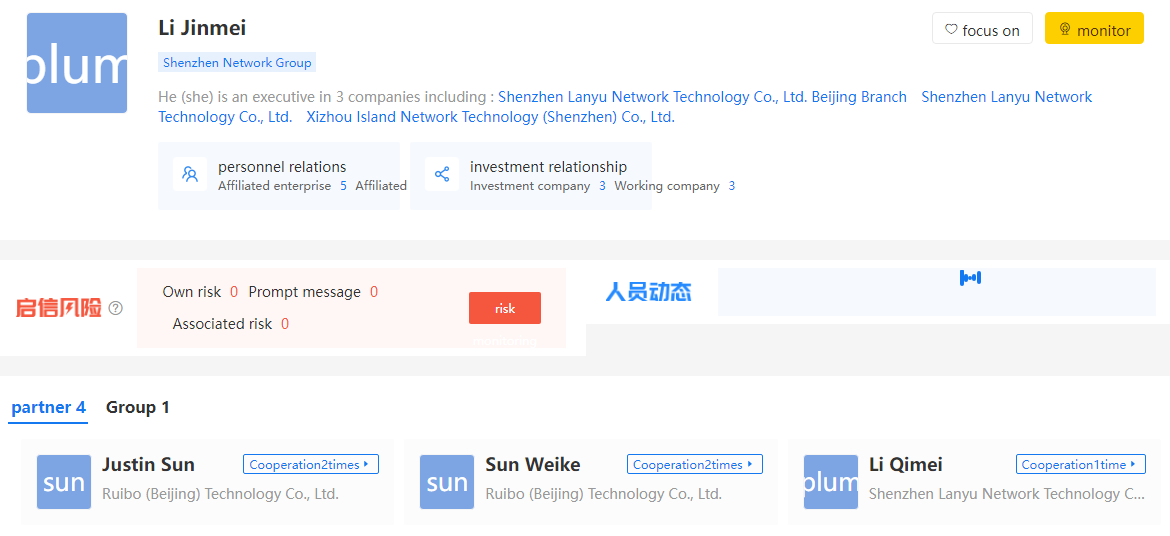
Task: Click the question mark help icon
Action: coord(116,308)
